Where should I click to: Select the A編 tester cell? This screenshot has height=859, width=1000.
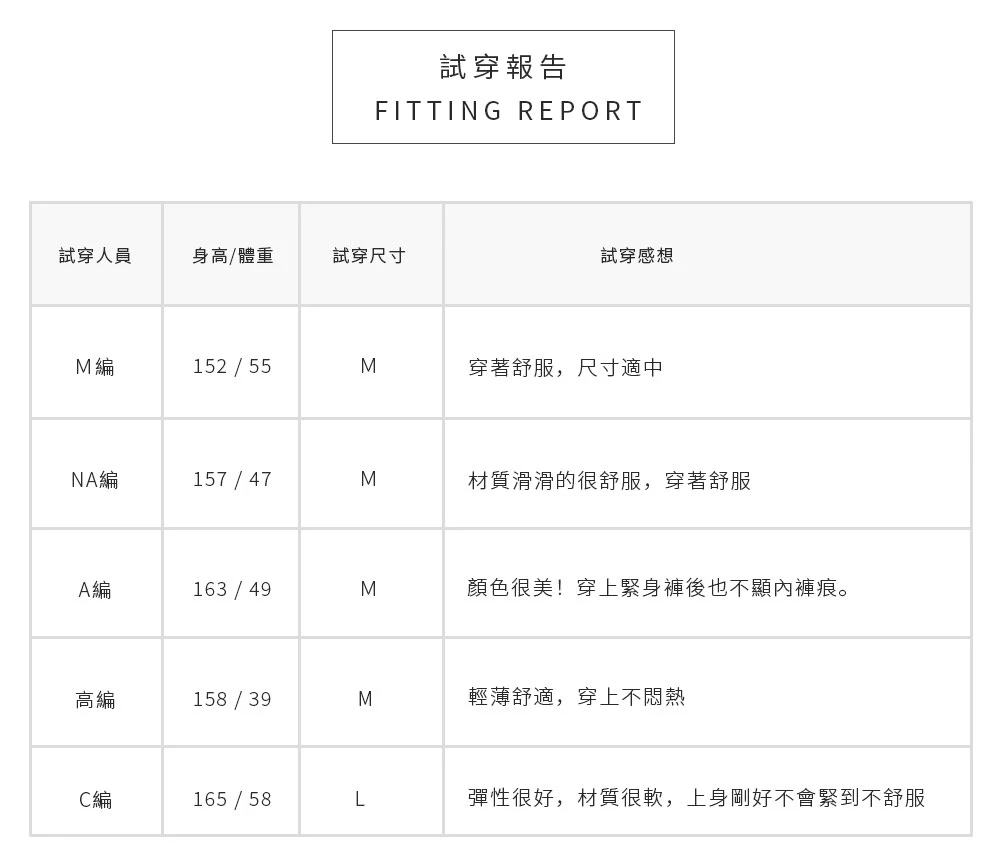click(95, 590)
